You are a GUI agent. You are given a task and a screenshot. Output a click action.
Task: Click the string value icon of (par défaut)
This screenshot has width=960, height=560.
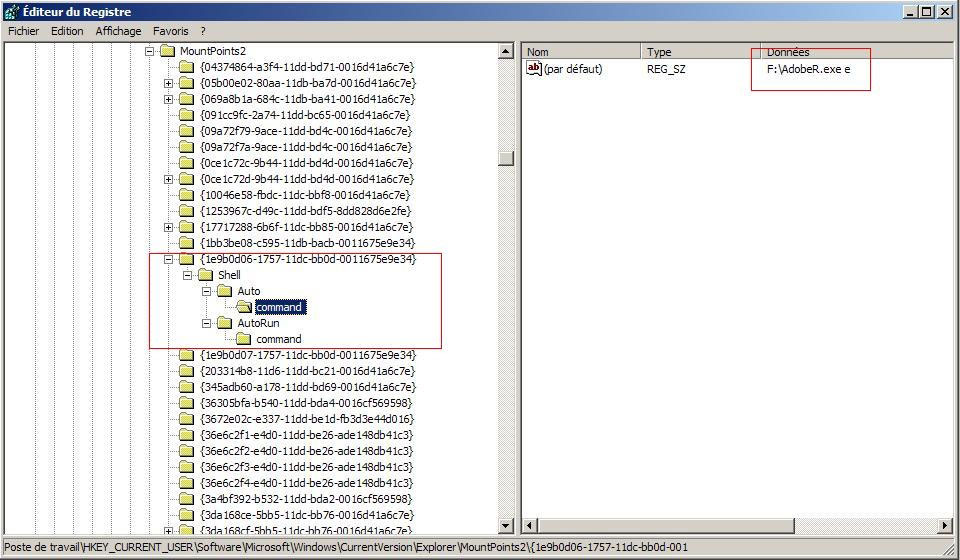(x=534, y=69)
